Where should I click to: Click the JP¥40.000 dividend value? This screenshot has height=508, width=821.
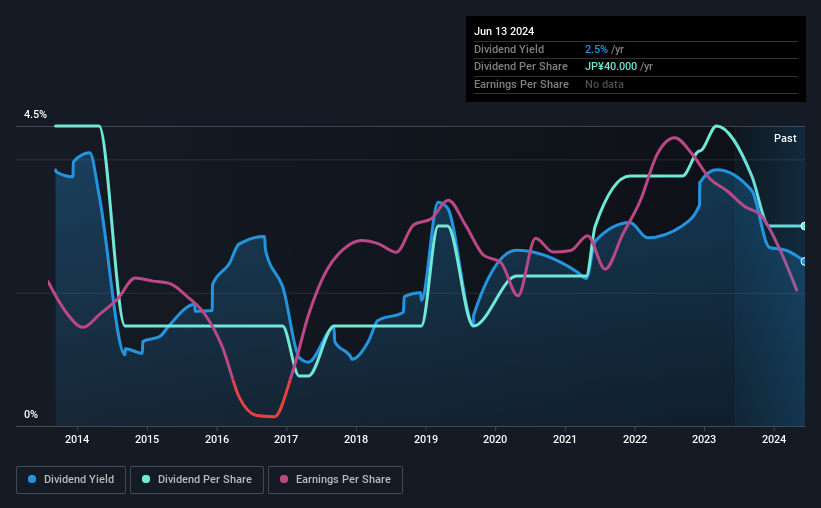tap(611, 67)
